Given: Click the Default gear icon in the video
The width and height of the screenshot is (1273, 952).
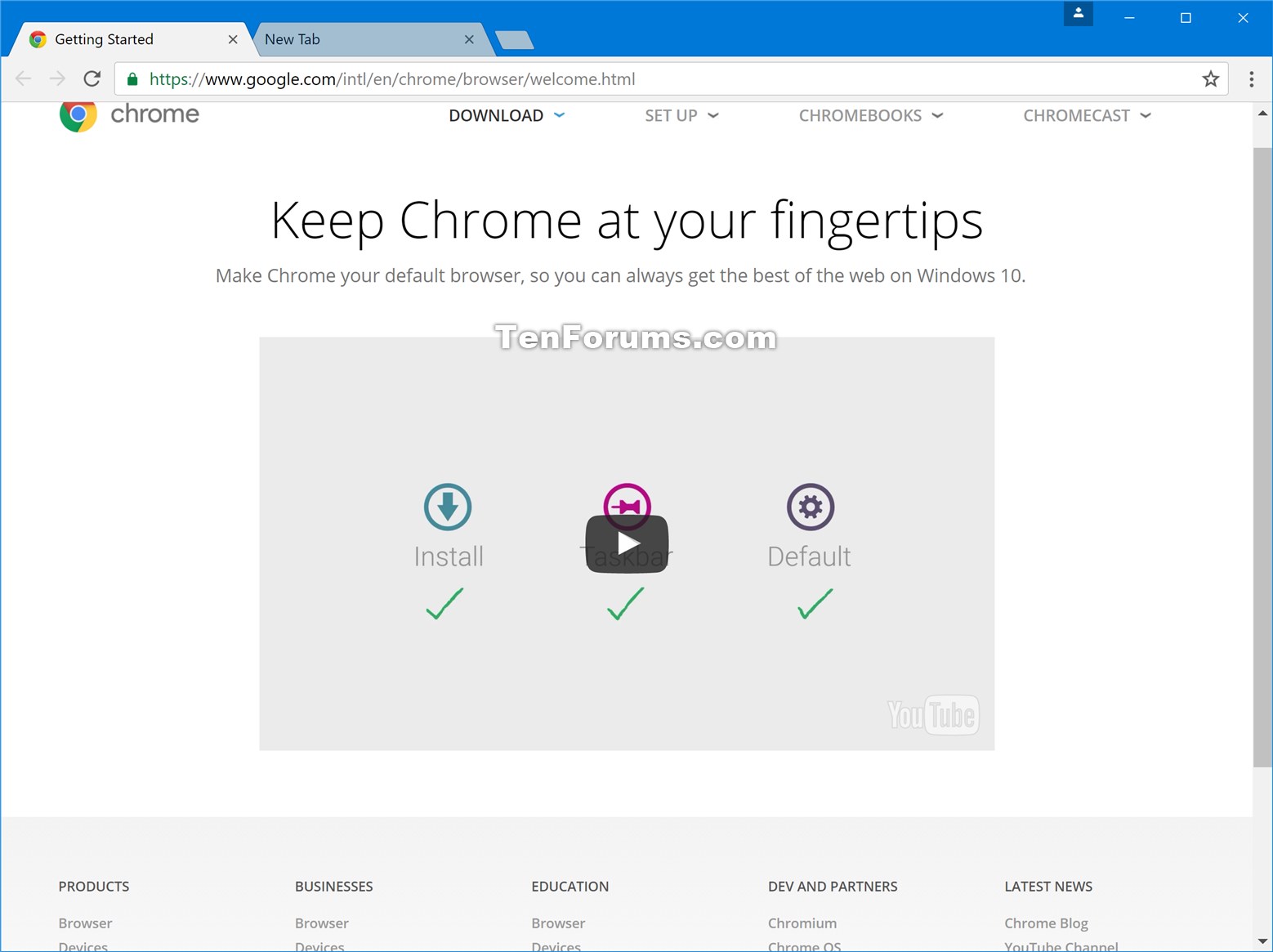Looking at the screenshot, I should tap(810, 507).
